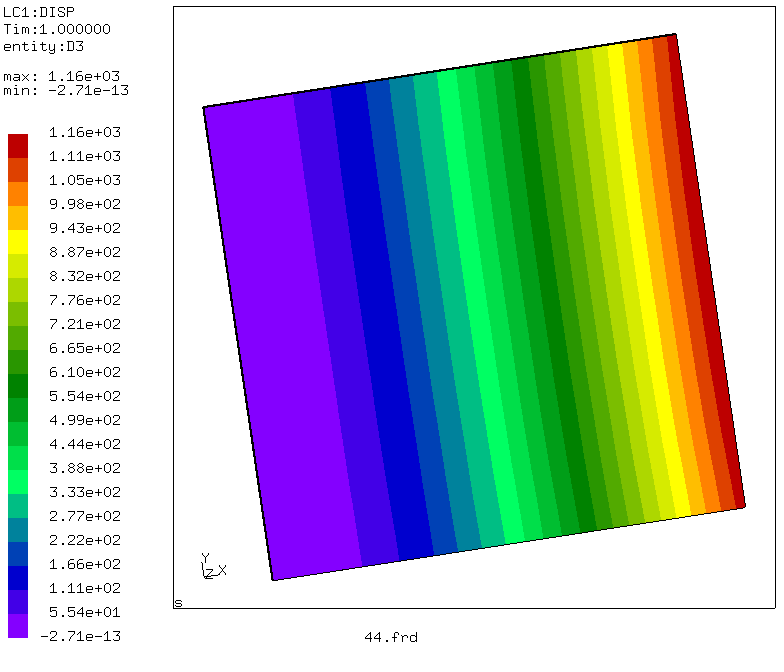Click legend value 6.65e+02
The height and width of the screenshot is (672, 784).
tap(85, 348)
